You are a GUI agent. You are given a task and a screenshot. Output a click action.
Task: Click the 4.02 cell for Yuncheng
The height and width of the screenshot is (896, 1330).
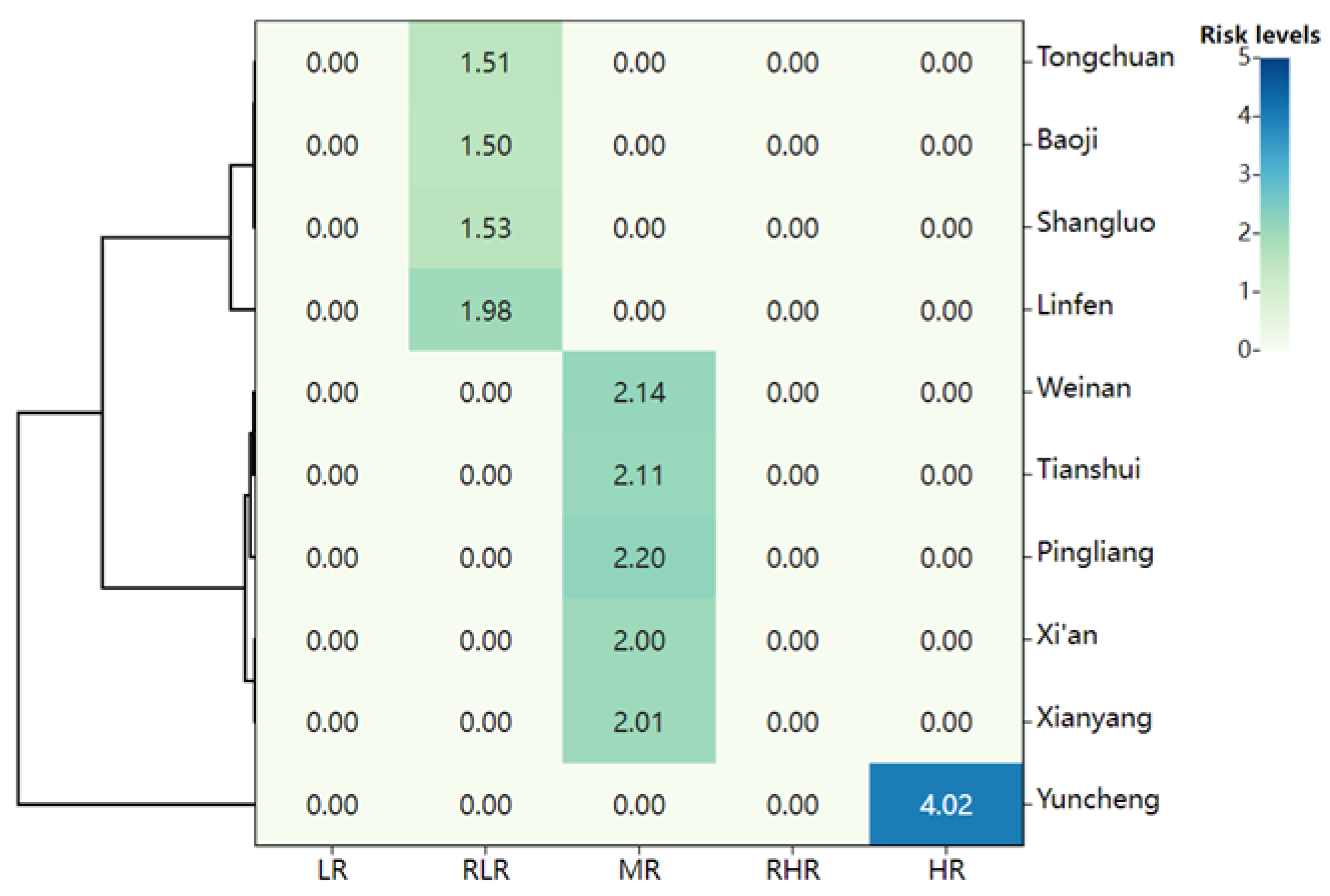coord(946,804)
